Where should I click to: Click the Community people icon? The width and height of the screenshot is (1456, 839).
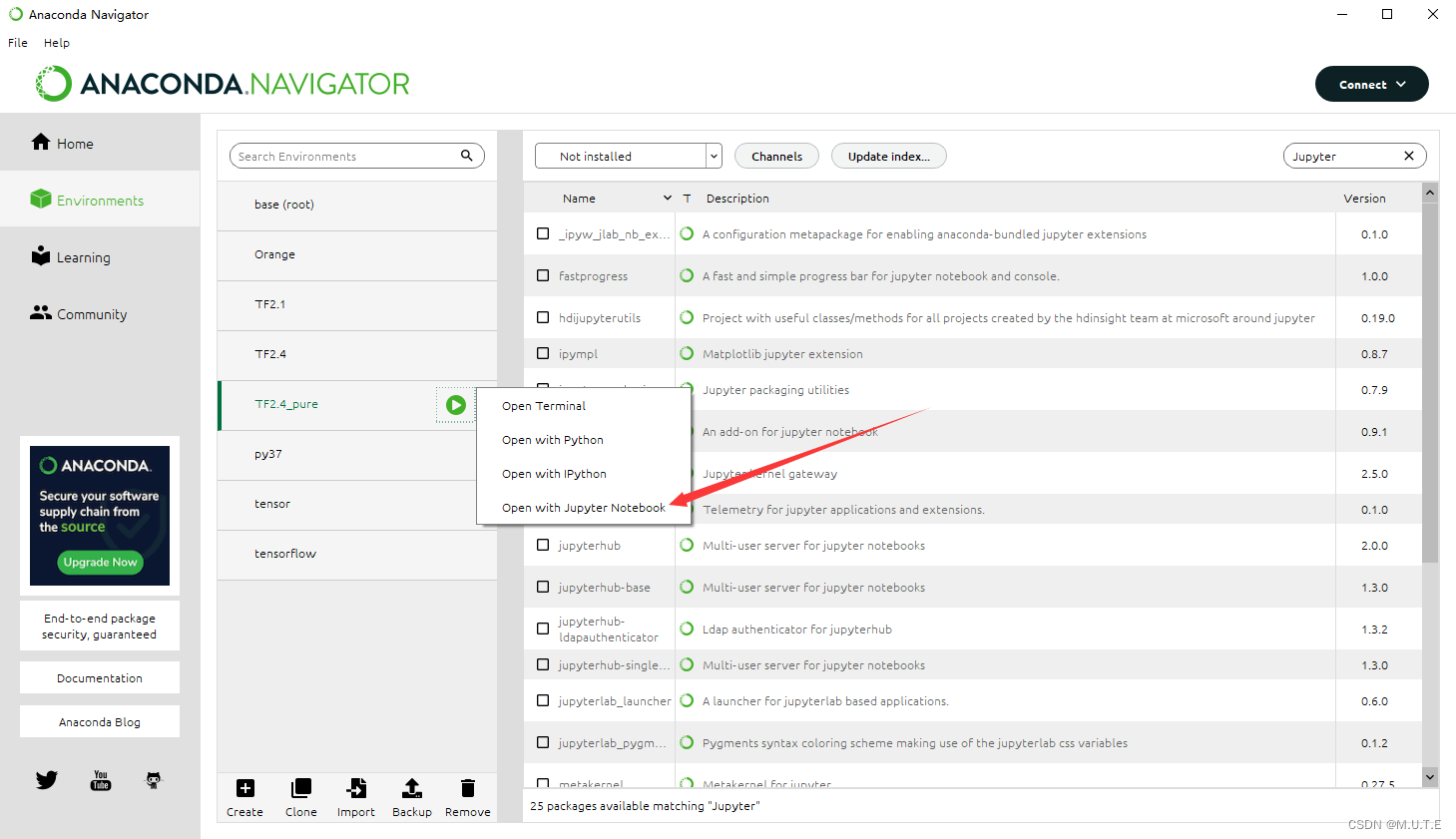click(41, 312)
